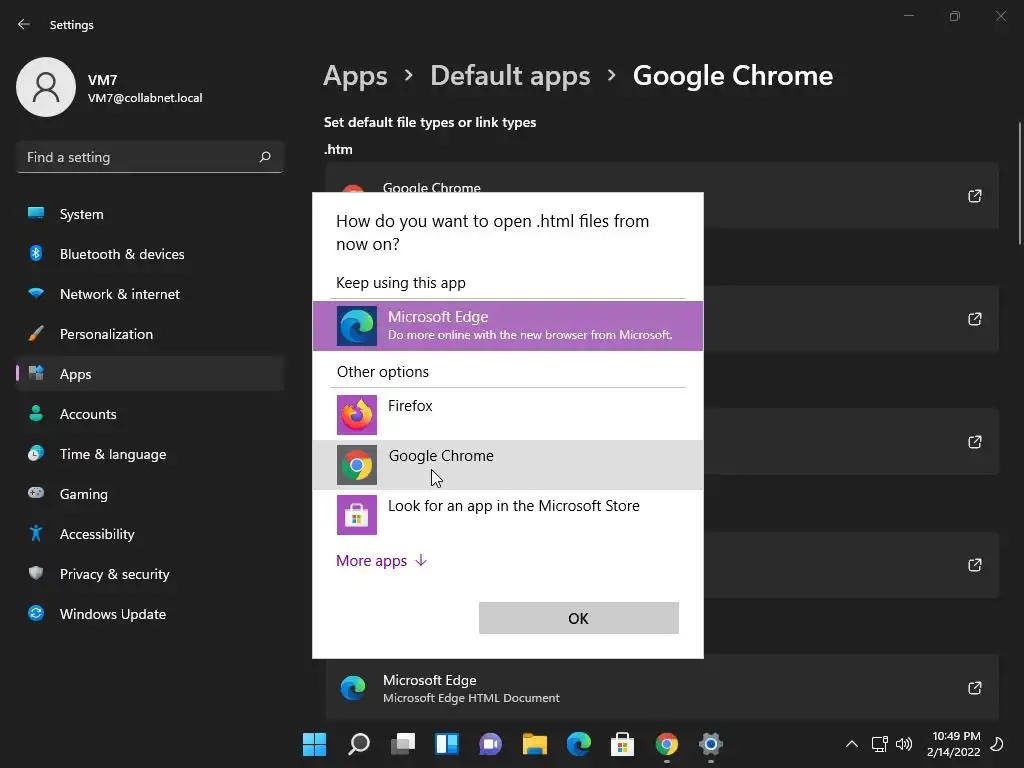Click the search magnifier in Find a setting

click(264, 157)
